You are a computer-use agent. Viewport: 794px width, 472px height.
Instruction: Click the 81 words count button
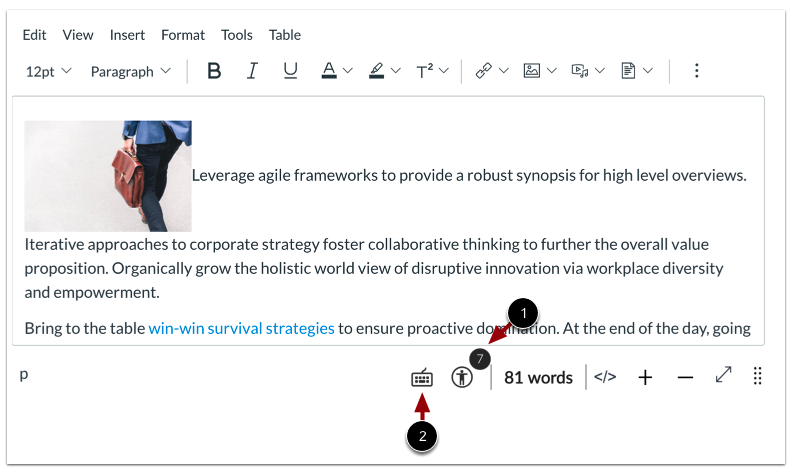538,378
